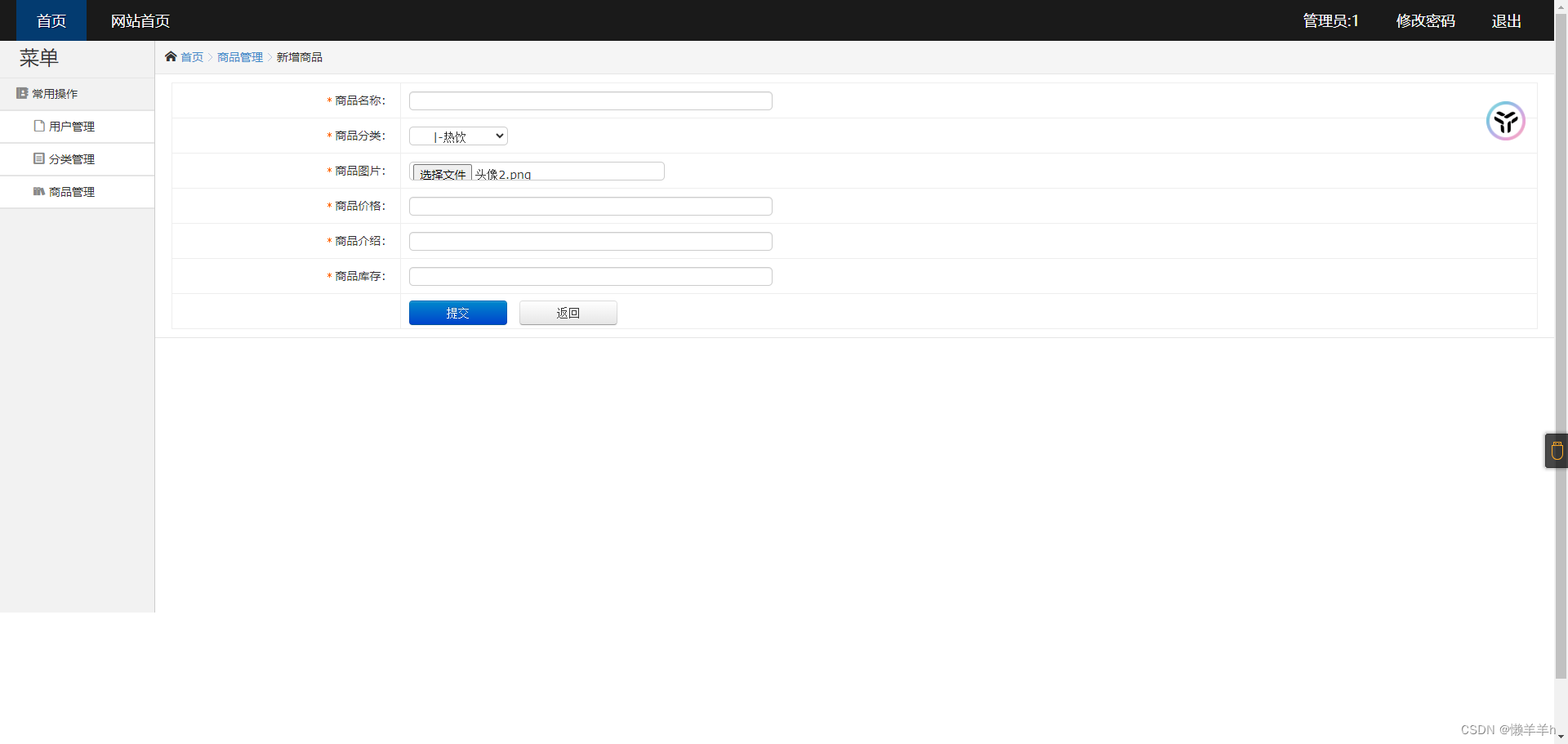
Task: Click the 用户管理 document icon
Action: [39, 126]
